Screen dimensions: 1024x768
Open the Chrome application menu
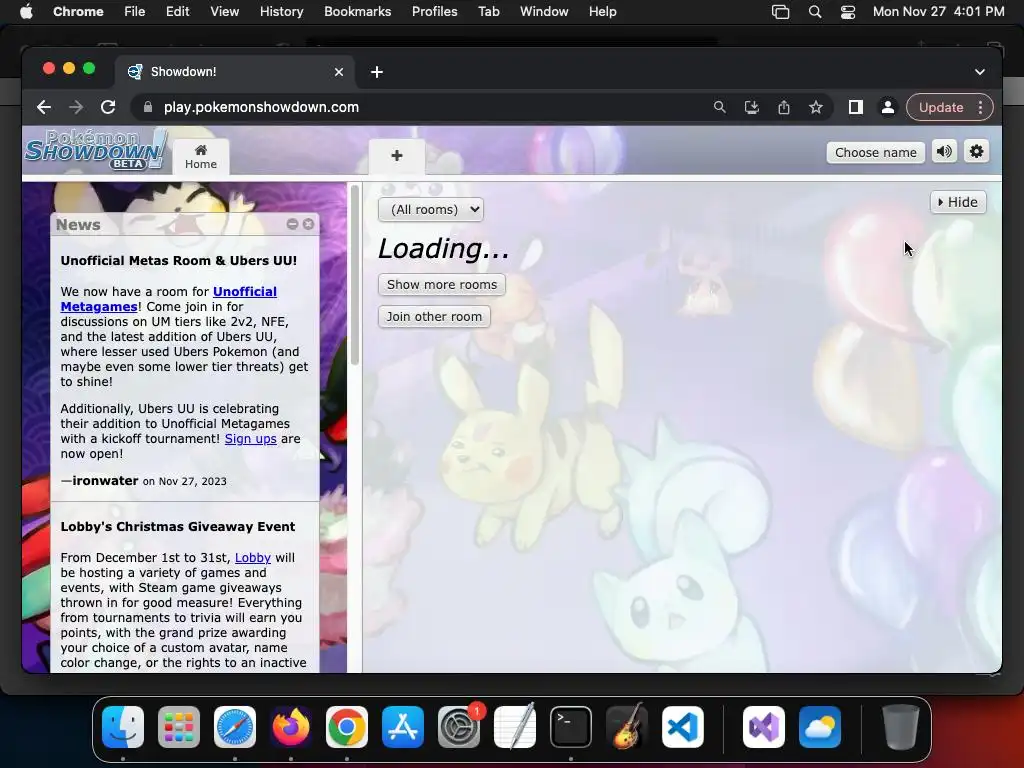(x=78, y=12)
